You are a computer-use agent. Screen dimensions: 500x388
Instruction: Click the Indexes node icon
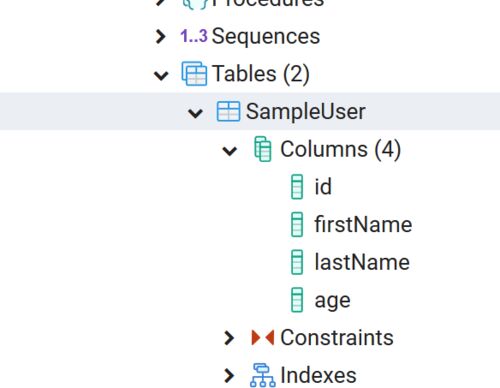point(263,375)
